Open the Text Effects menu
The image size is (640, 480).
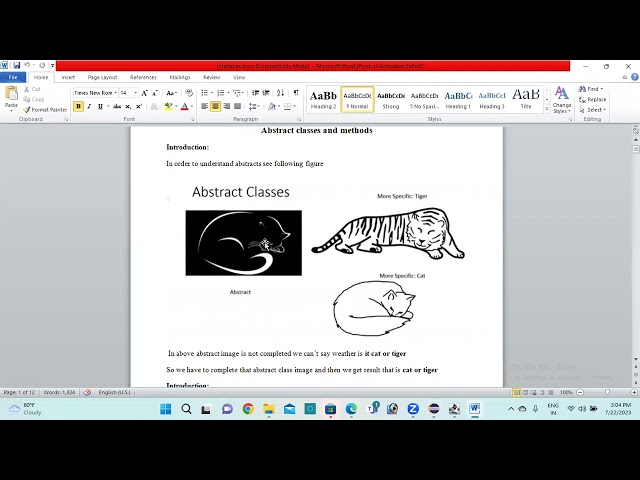tap(154, 107)
